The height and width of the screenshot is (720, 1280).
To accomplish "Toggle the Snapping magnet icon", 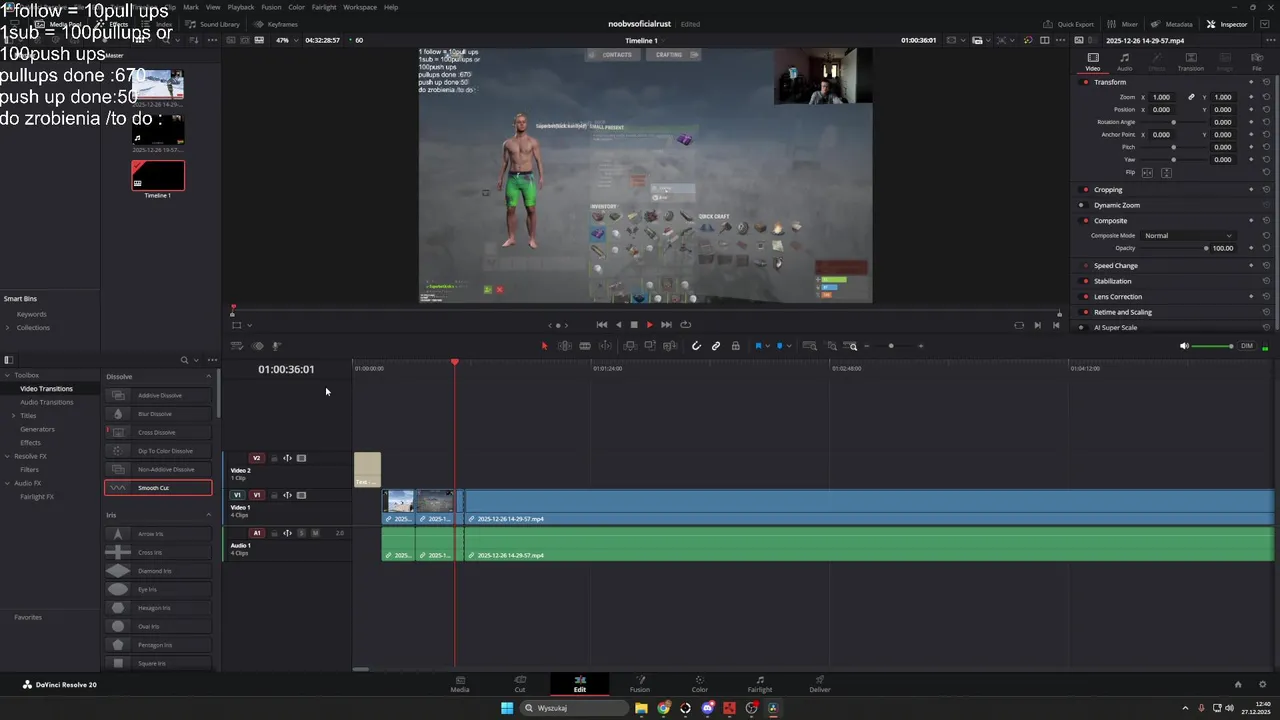I will (696, 346).
